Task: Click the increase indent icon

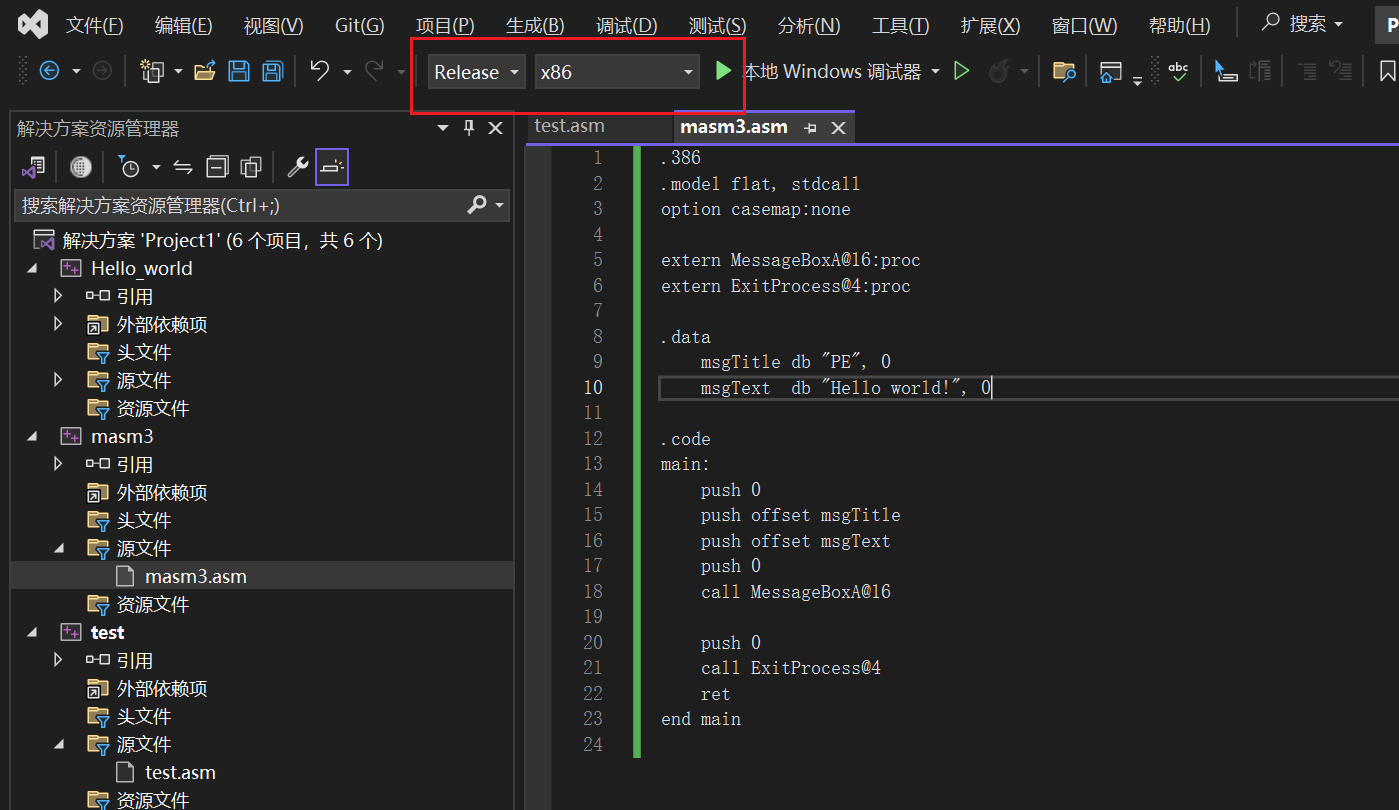Action: pos(1306,71)
